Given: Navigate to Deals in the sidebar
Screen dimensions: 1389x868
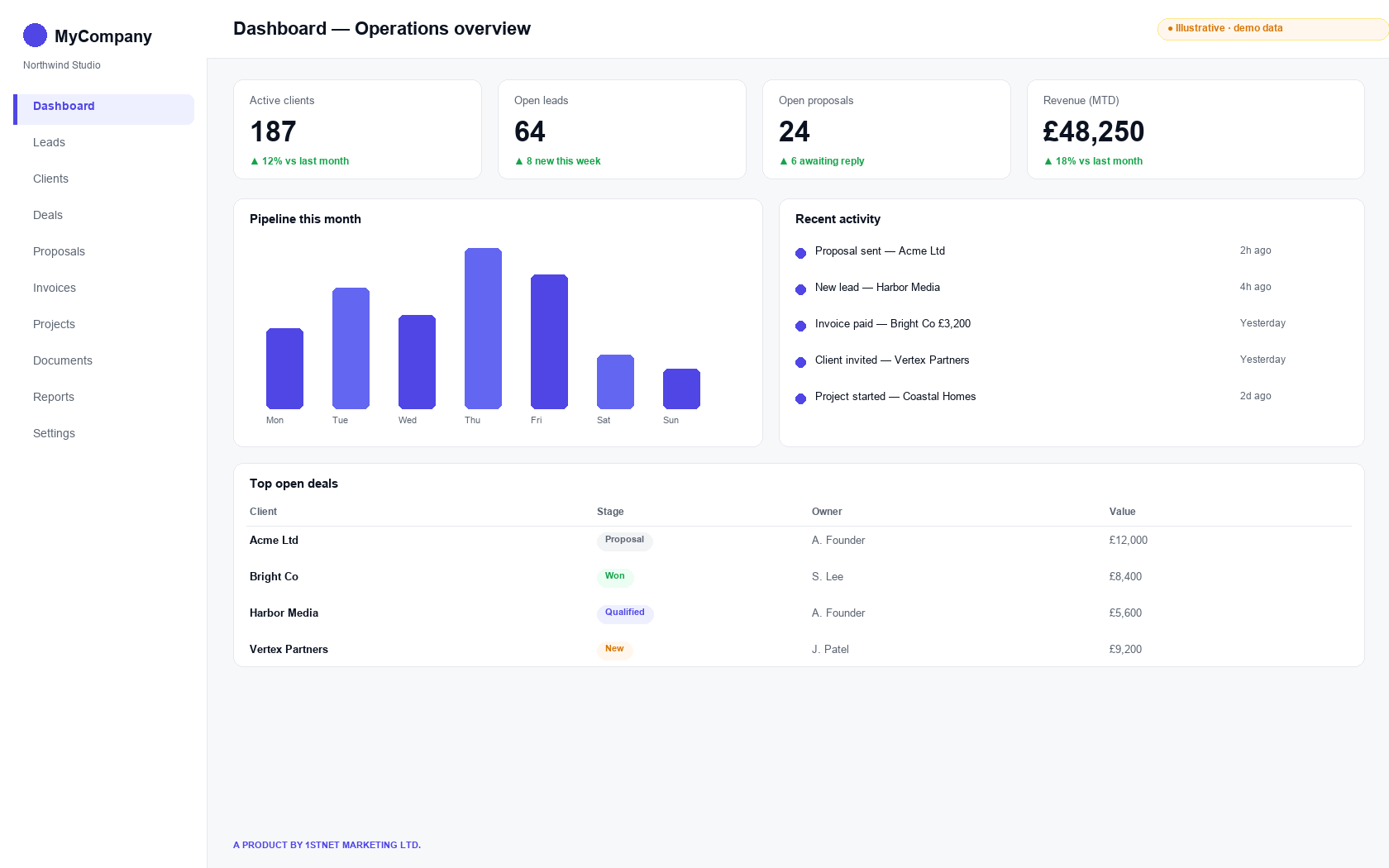Looking at the screenshot, I should click(104, 215).
